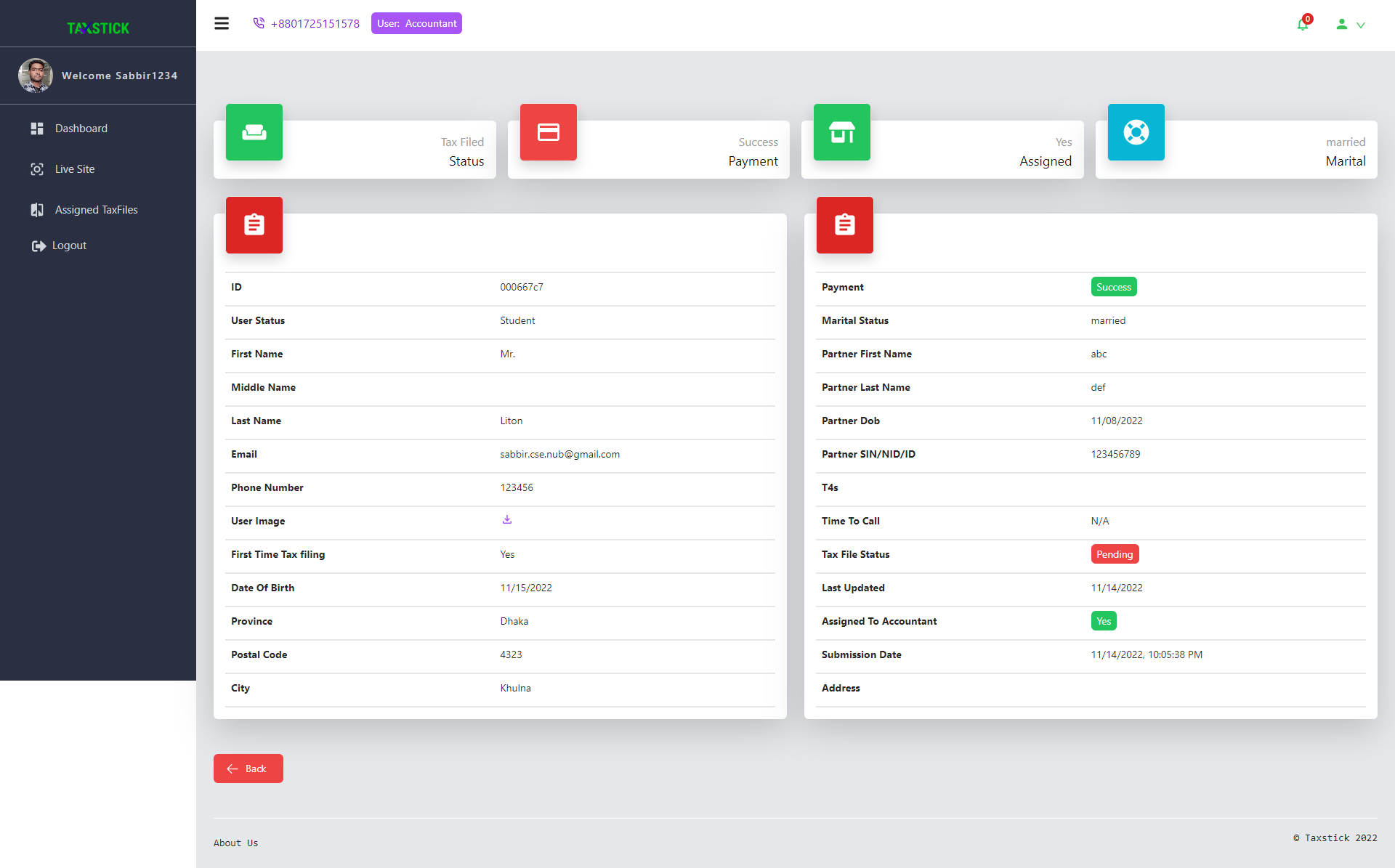Go to Assigned TaxFiles
The image size is (1395, 868).
click(x=96, y=210)
